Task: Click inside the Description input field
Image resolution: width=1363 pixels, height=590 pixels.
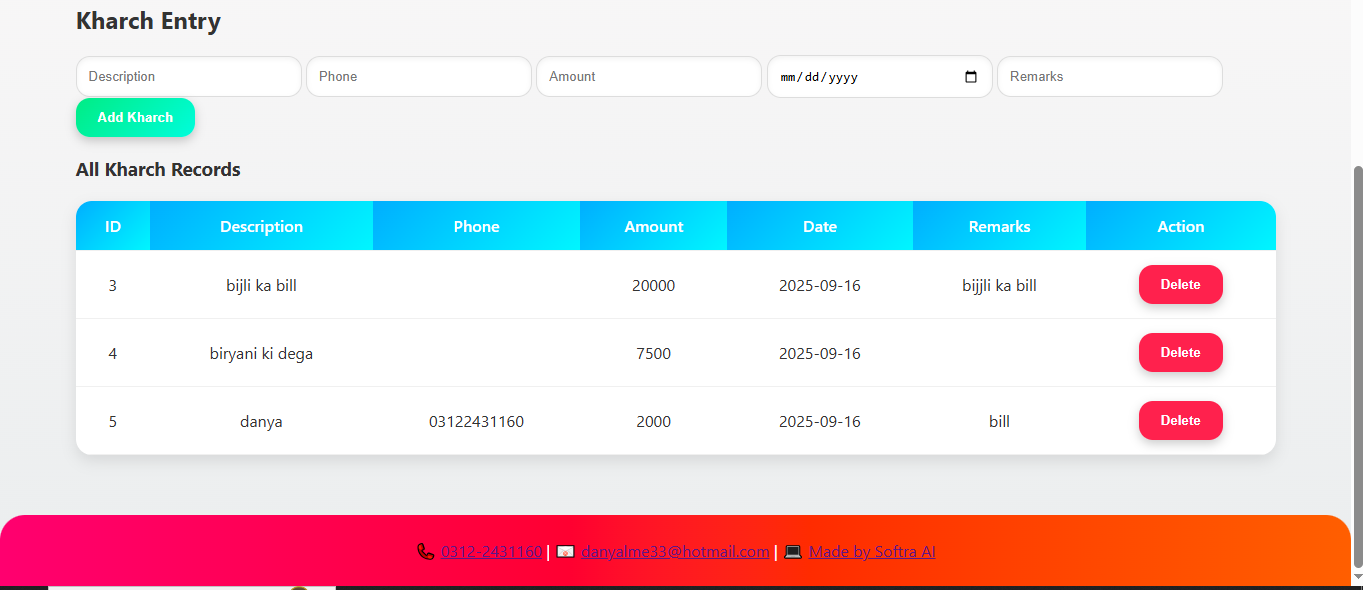Action: coord(188,76)
